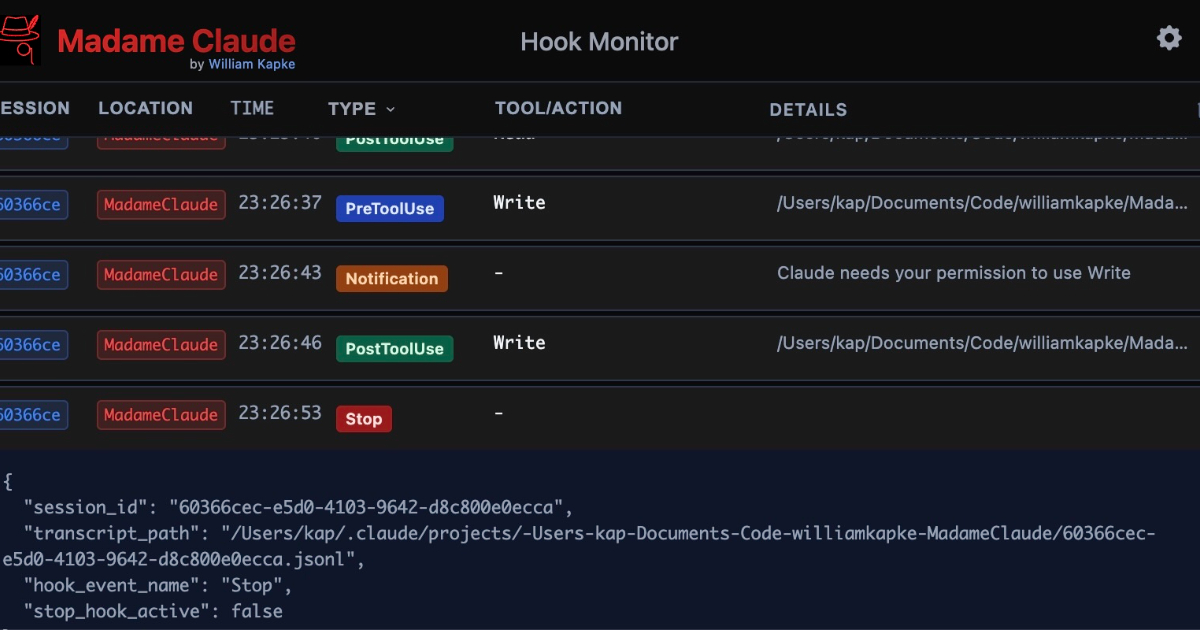Select the PostToolUse badge at 23:26:46
Viewport: 1200px width, 630px height.
coord(394,349)
